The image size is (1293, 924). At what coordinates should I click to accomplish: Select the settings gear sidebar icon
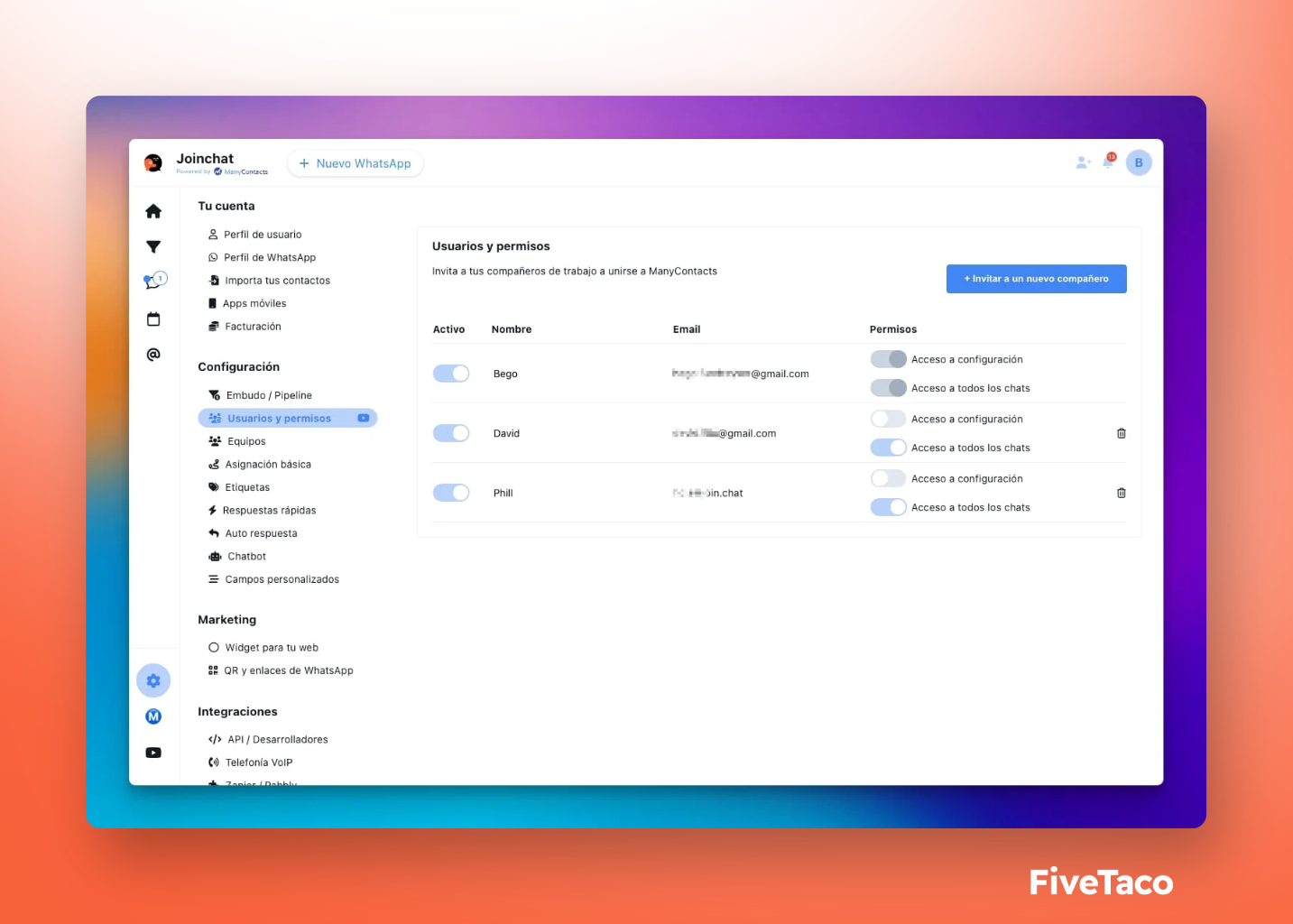pyautogui.click(x=153, y=680)
